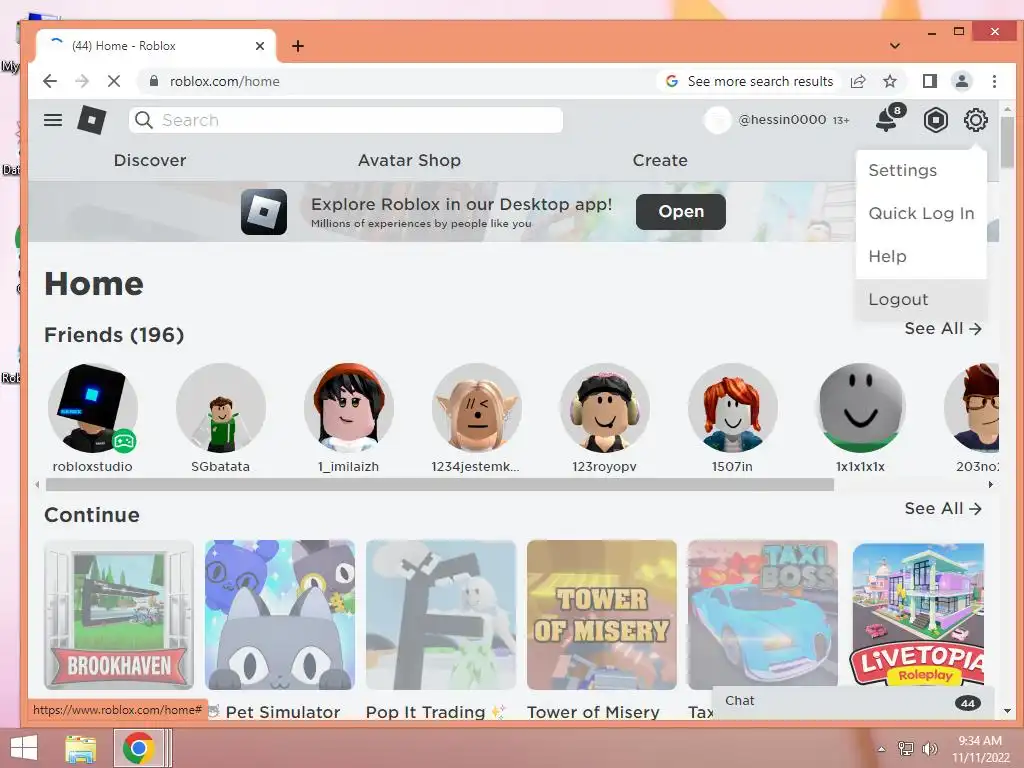Image resolution: width=1024 pixels, height=768 pixels.
Task: Click the @hessin0000 profile name
Action: click(x=782, y=120)
